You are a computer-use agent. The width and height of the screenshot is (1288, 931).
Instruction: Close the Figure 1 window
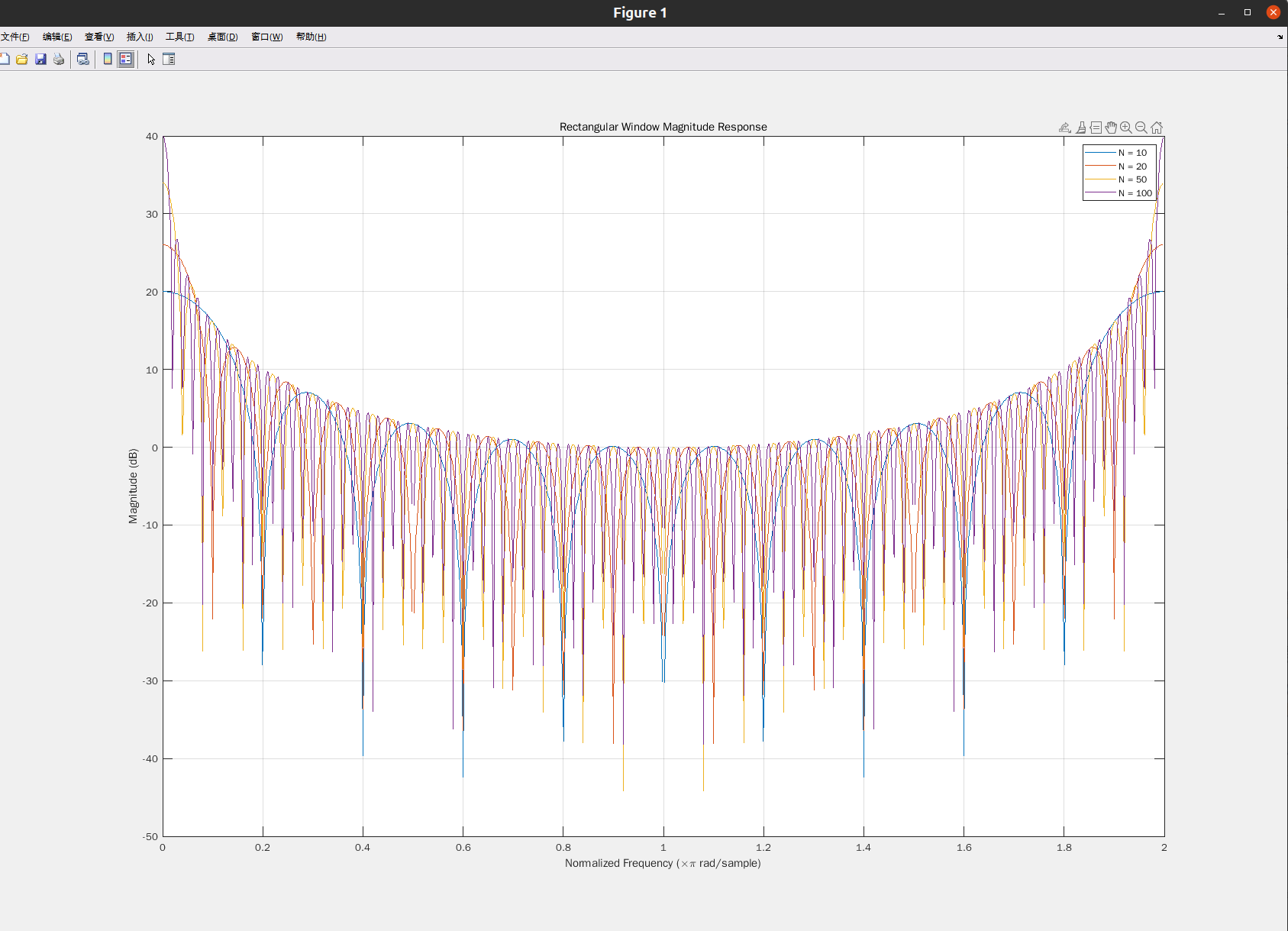pyautogui.click(x=1273, y=12)
